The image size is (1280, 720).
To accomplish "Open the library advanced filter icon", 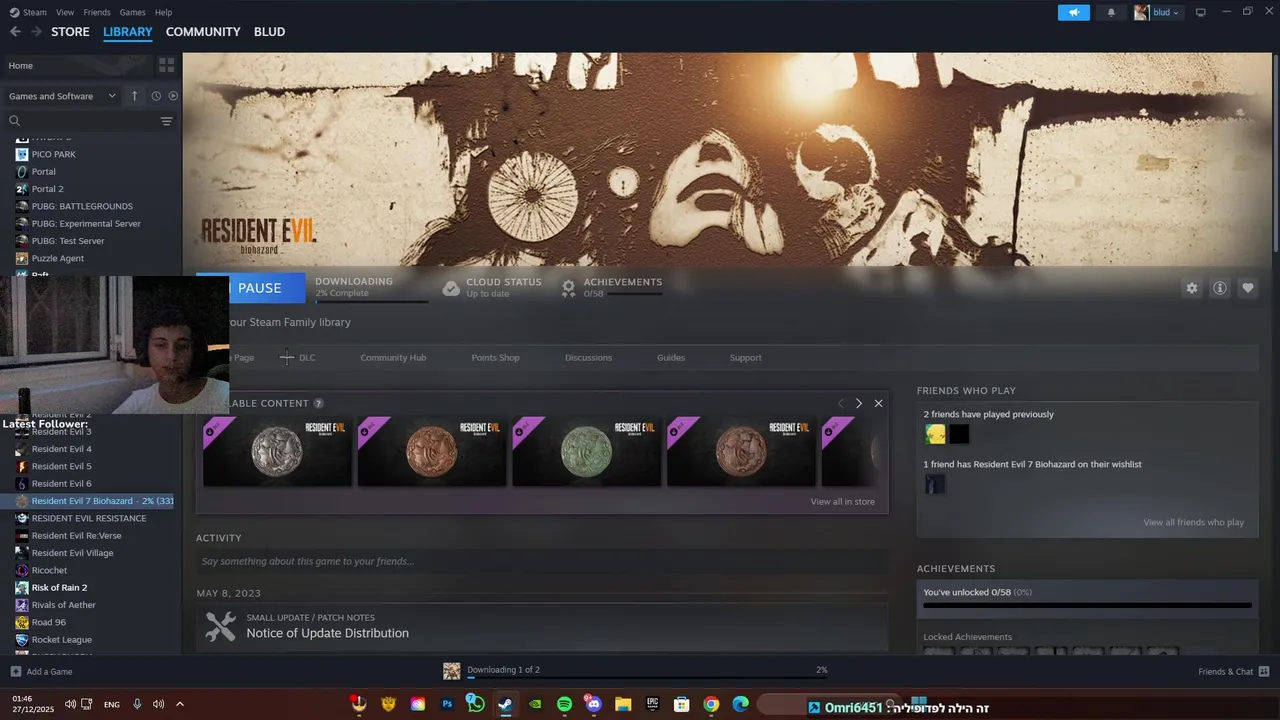I will point(166,121).
